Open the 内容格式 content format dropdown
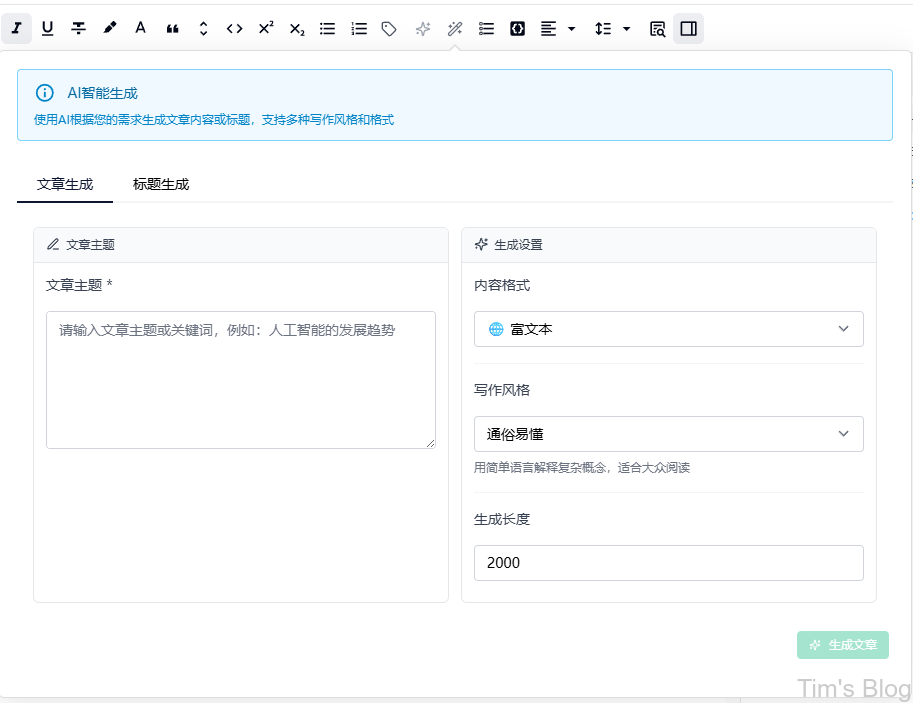913x703 pixels. pyautogui.click(x=668, y=329)
